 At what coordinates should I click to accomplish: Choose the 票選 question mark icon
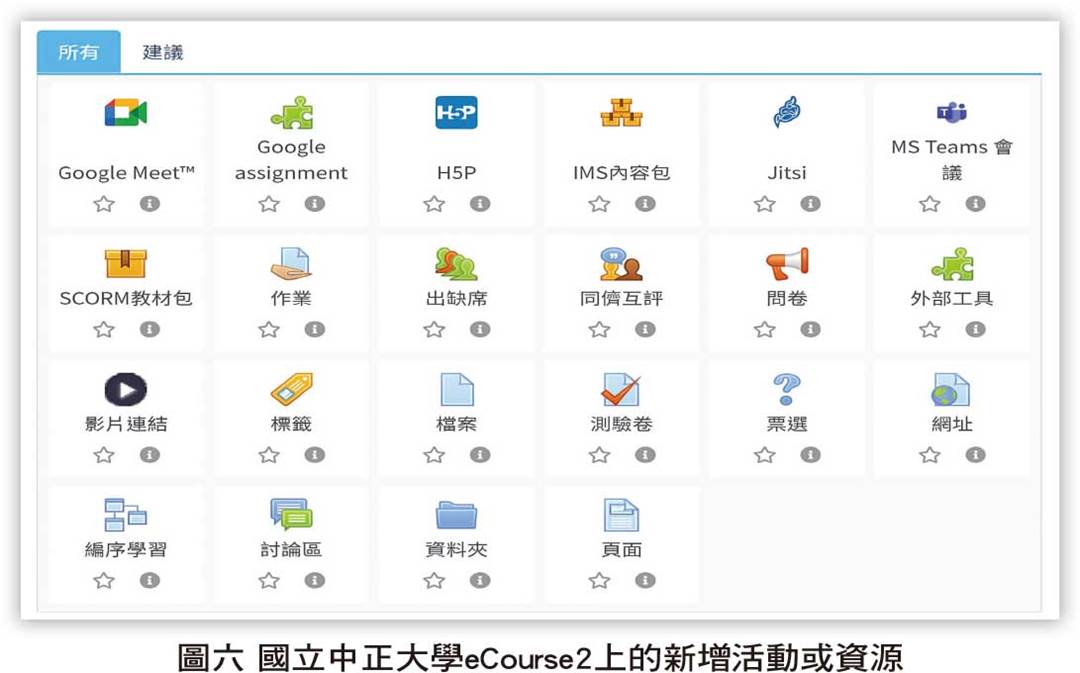pyautogui.click(x=787, y=389)
